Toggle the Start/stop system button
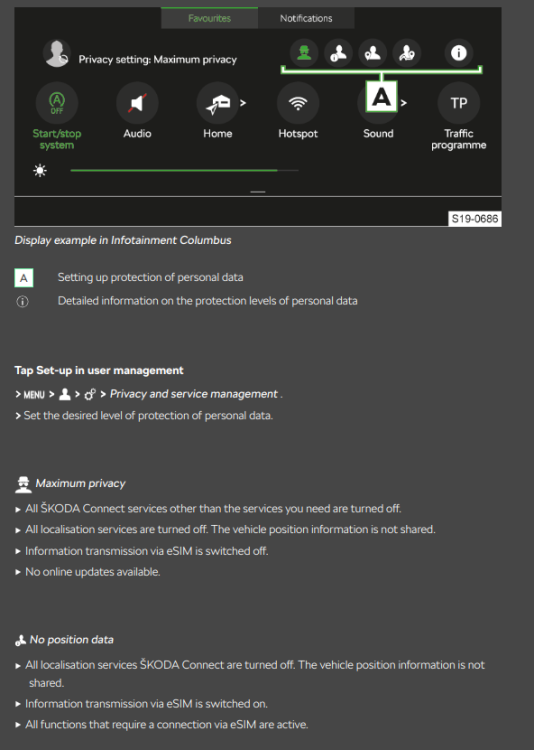Screen dimensions: 534x750 (x=57, y=103)
